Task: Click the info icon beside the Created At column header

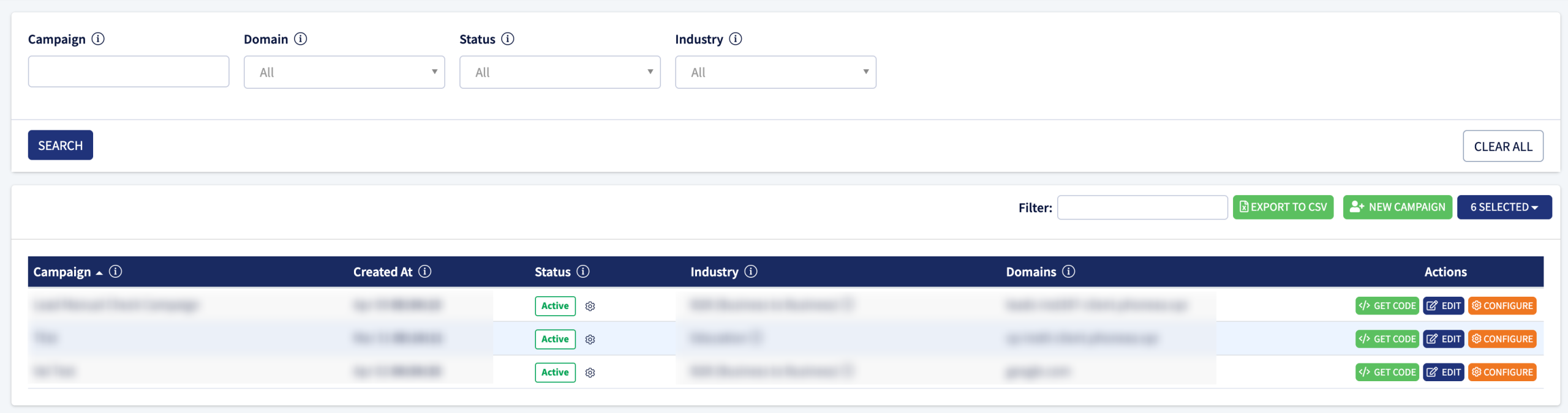Action: click(424, 272)
